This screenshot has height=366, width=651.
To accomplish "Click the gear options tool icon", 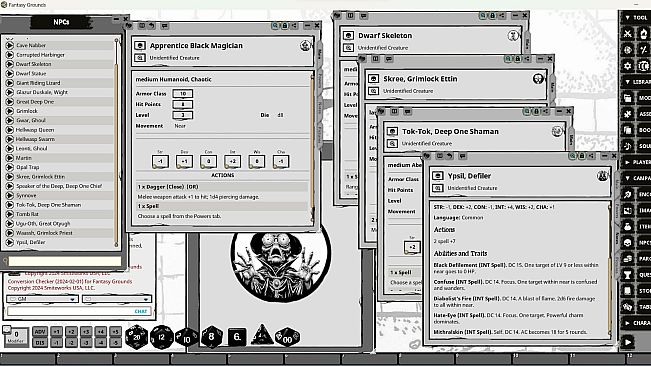I will tap(628, 66).
